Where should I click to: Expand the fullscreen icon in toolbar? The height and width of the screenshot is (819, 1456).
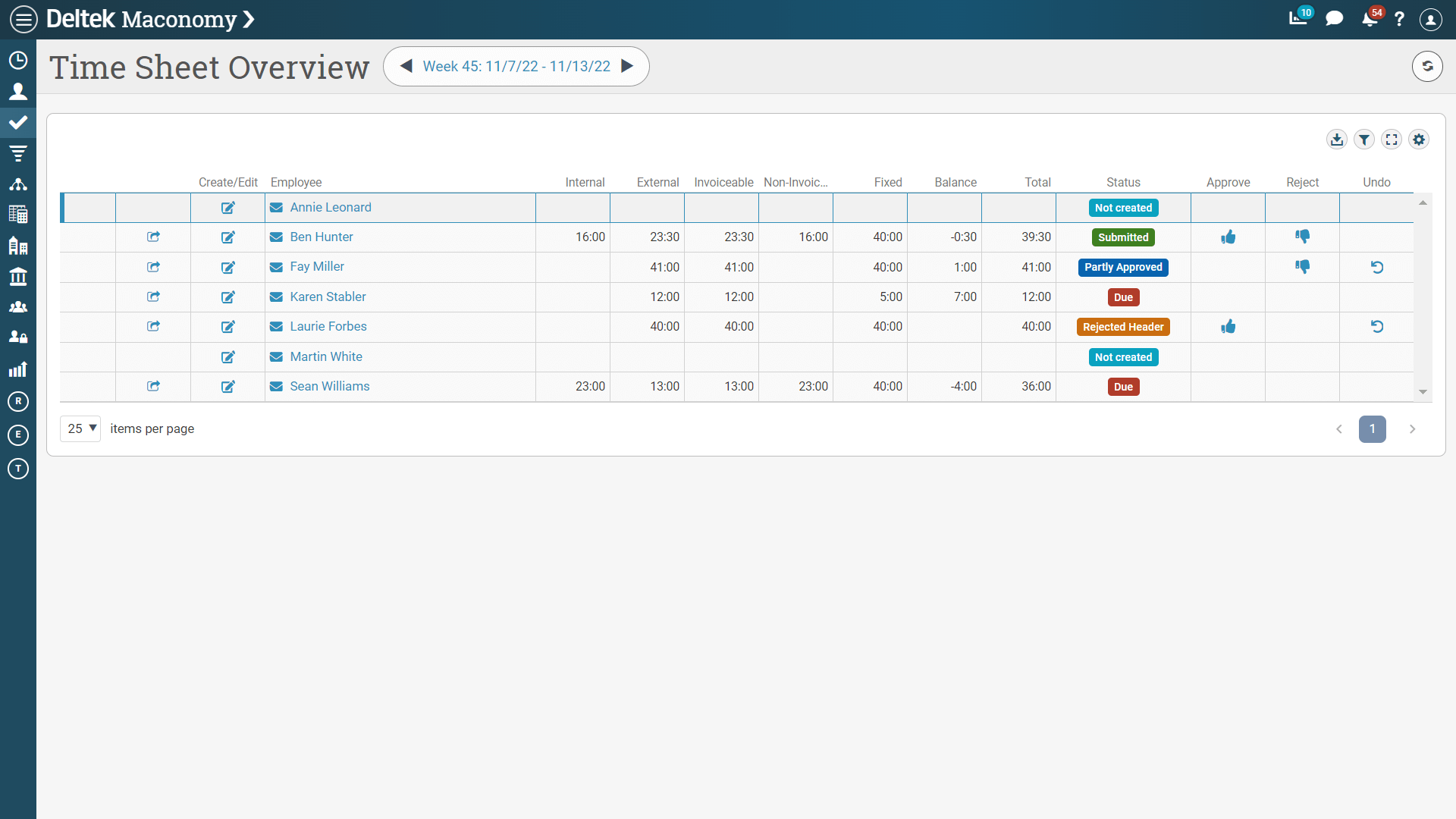pos(1393,139)
